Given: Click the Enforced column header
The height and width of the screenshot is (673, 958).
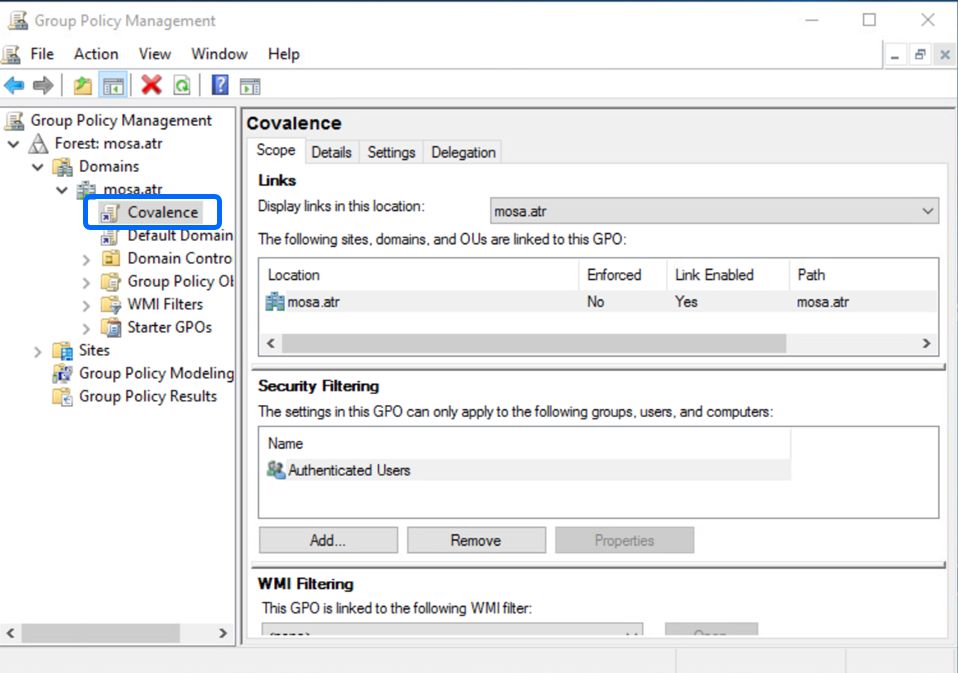Looking at the screenshot, I should (x=623, y=275).
